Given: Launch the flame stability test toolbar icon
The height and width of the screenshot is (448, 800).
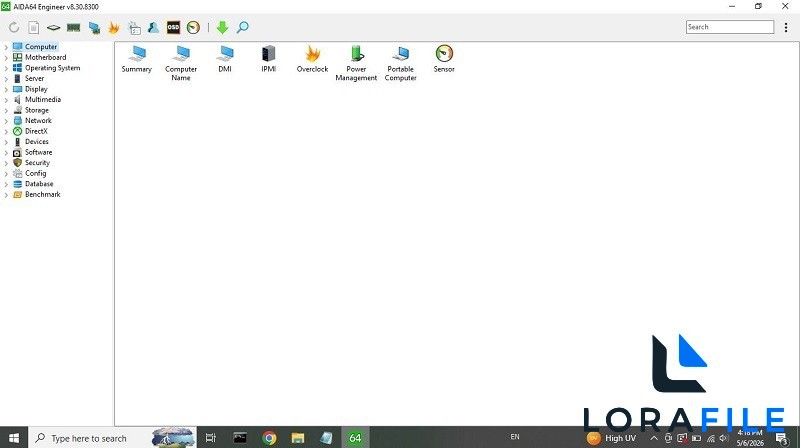Looking at the screenshot, I should tap(114, 28).
